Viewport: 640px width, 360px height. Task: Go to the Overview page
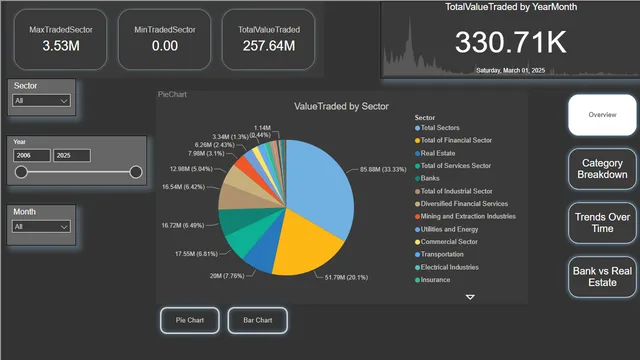tap(602, 115)
